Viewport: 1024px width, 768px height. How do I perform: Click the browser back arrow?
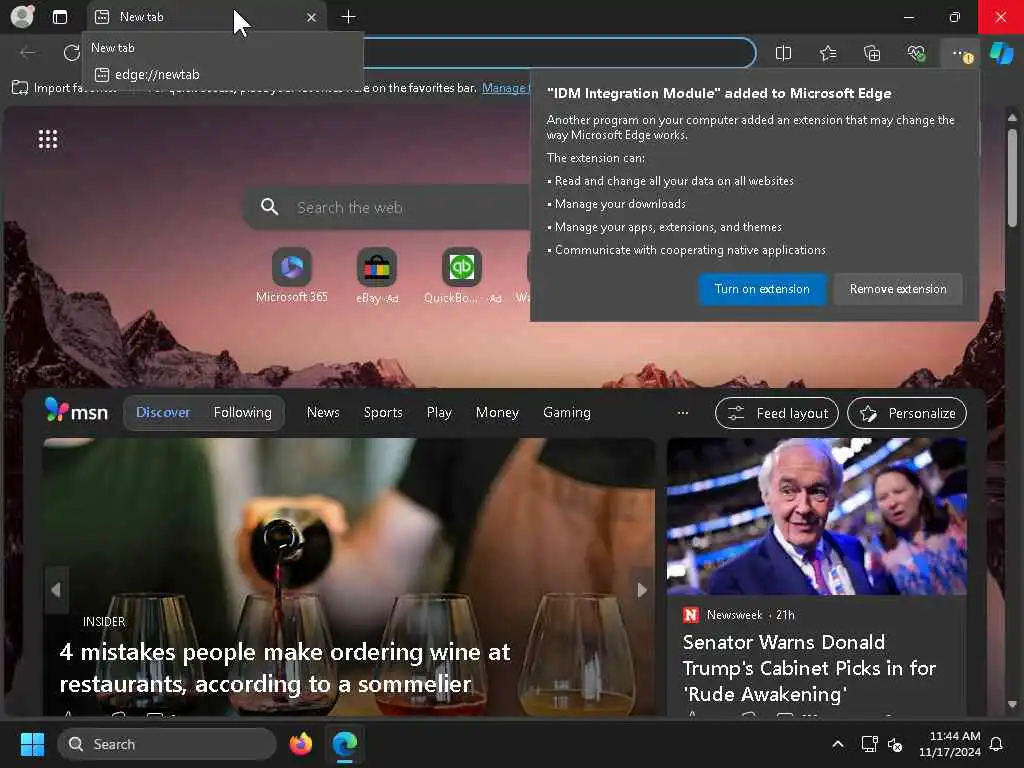click(x=28, y=52)
